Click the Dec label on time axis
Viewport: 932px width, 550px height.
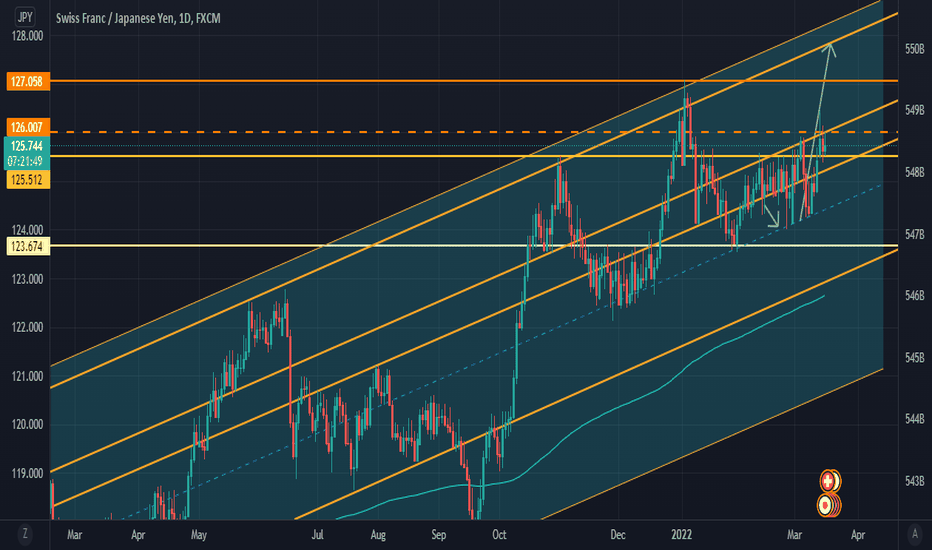(618, 535)
